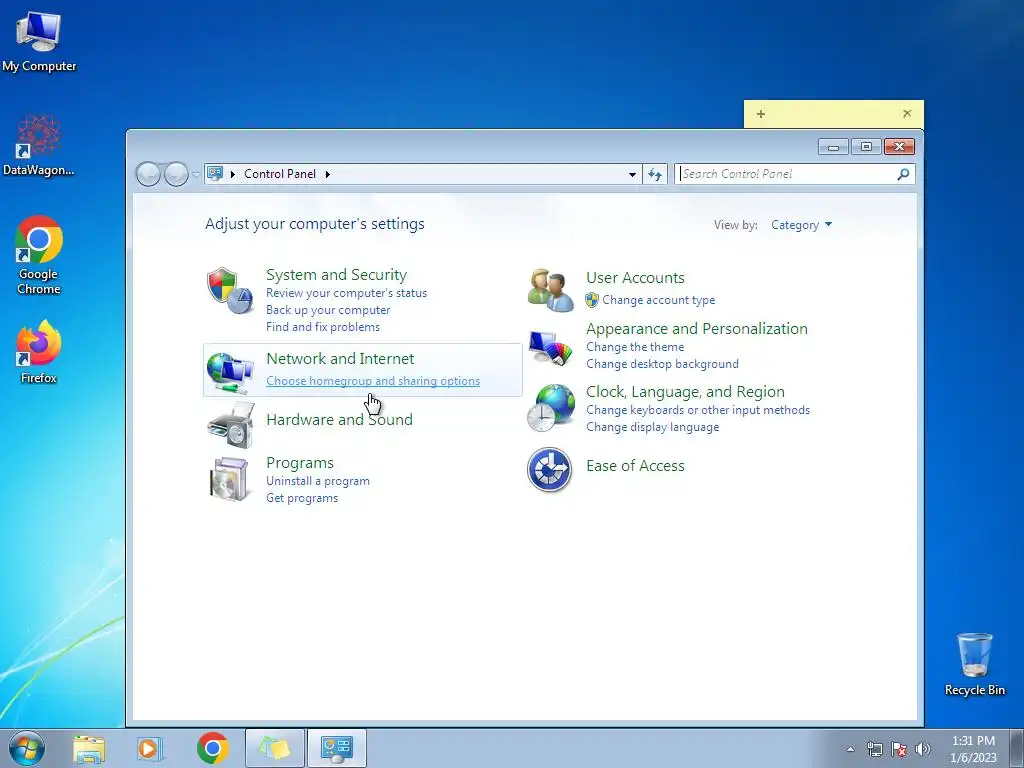Open Network and Internet heading link
1024x768 pixels.
click(340, 359)
